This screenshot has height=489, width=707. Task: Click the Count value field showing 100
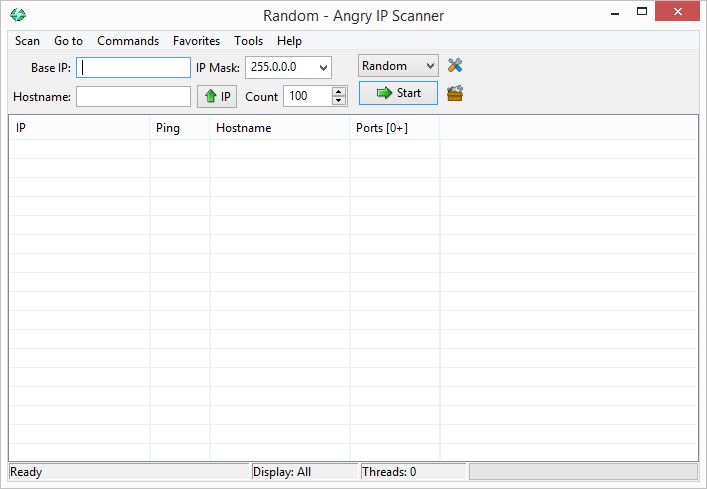click(x=308, y=96)
